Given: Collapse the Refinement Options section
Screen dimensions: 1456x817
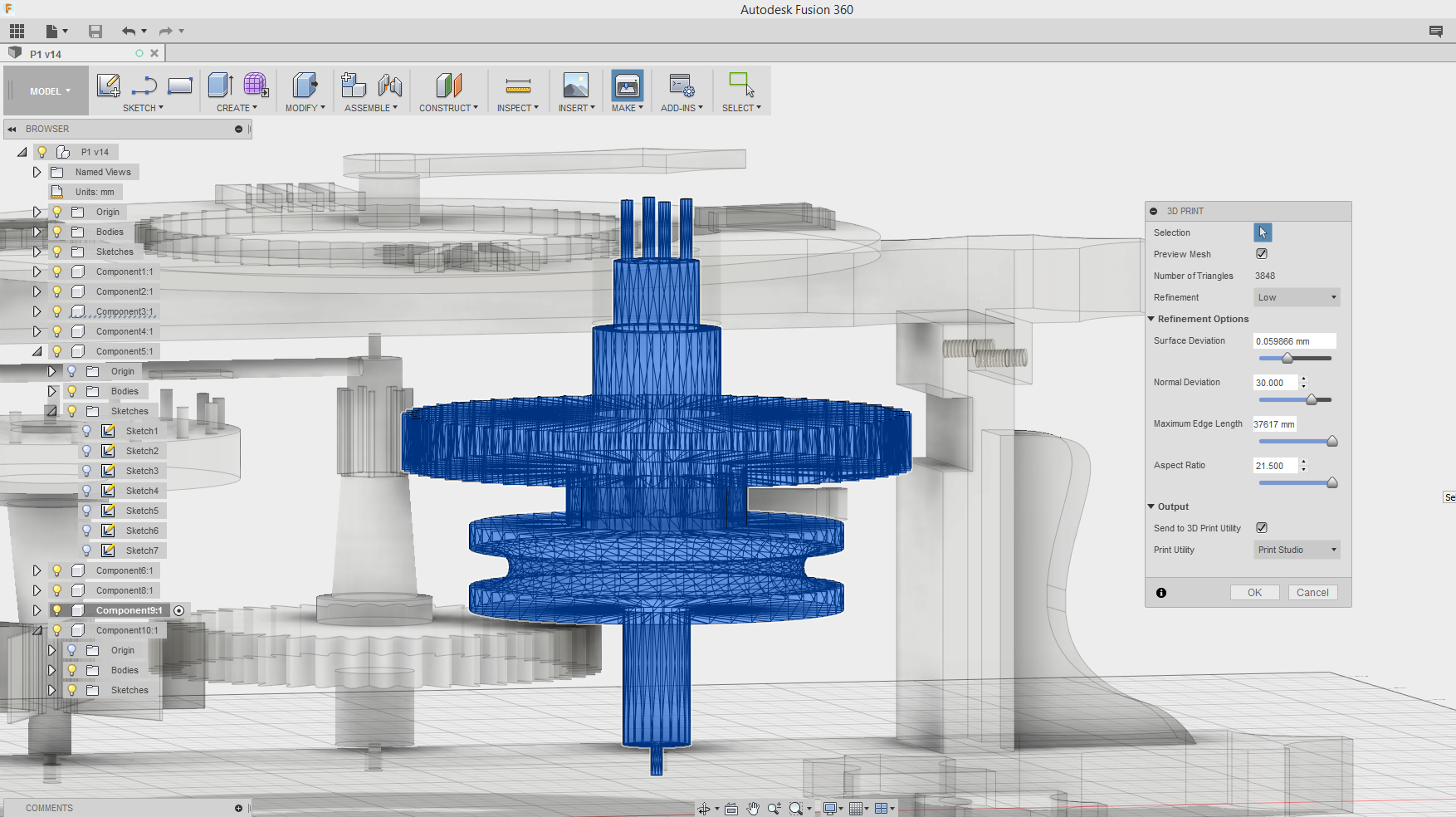Looking at the screenshot, I should 1151,319.
